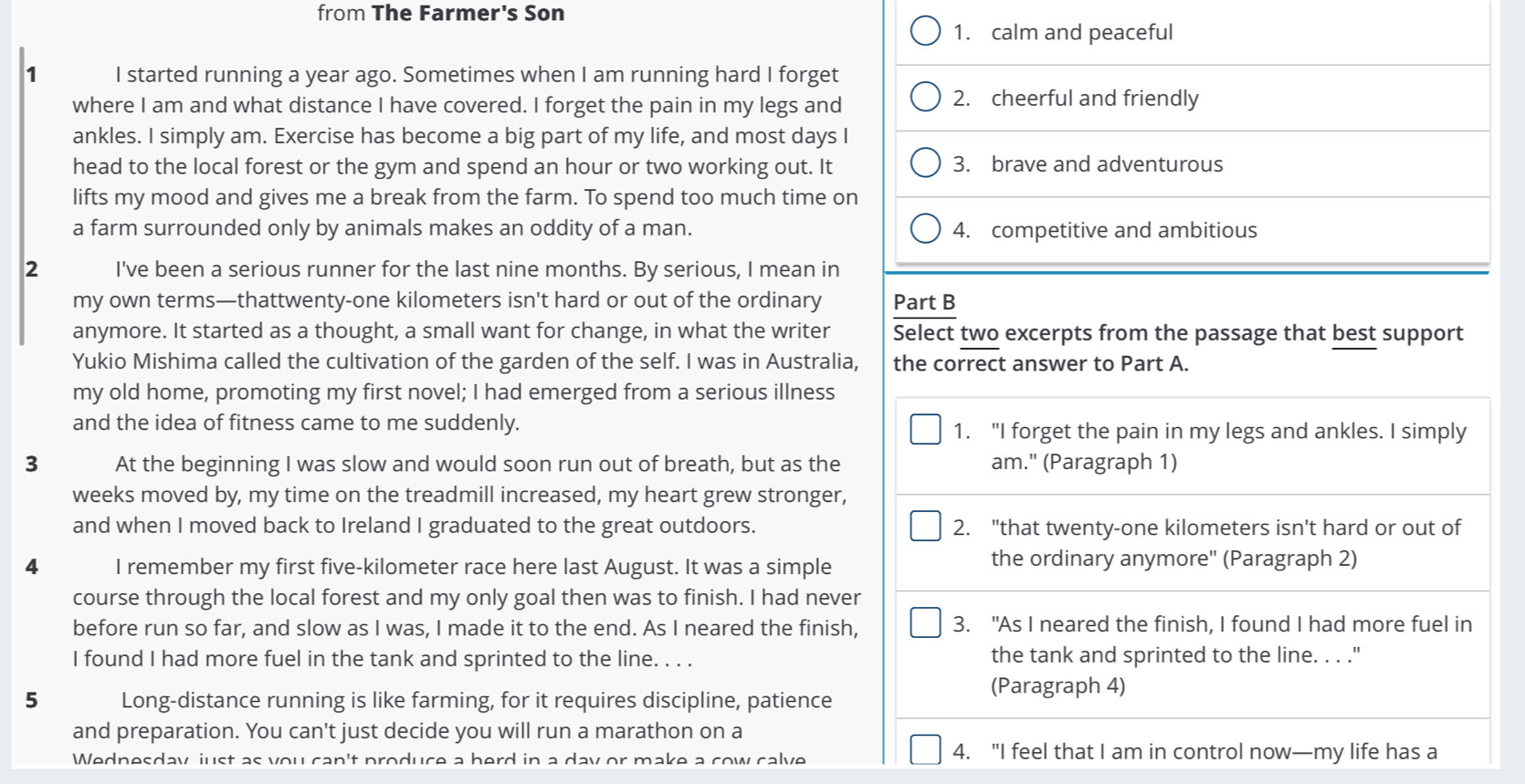Click the paragraph number 4 marker

pos(32,567)
